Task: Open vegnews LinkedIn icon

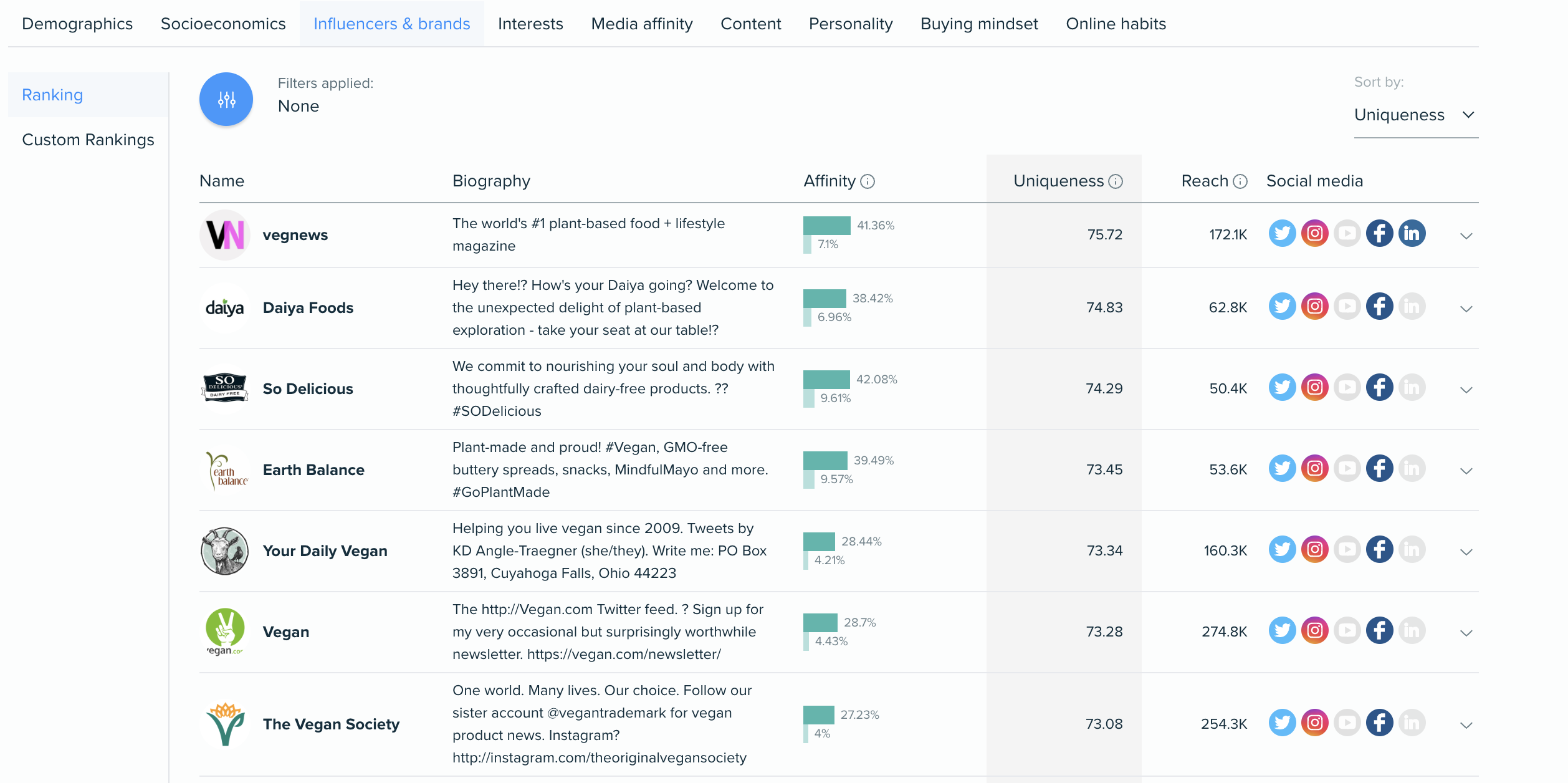Action: click(1412, 234)
